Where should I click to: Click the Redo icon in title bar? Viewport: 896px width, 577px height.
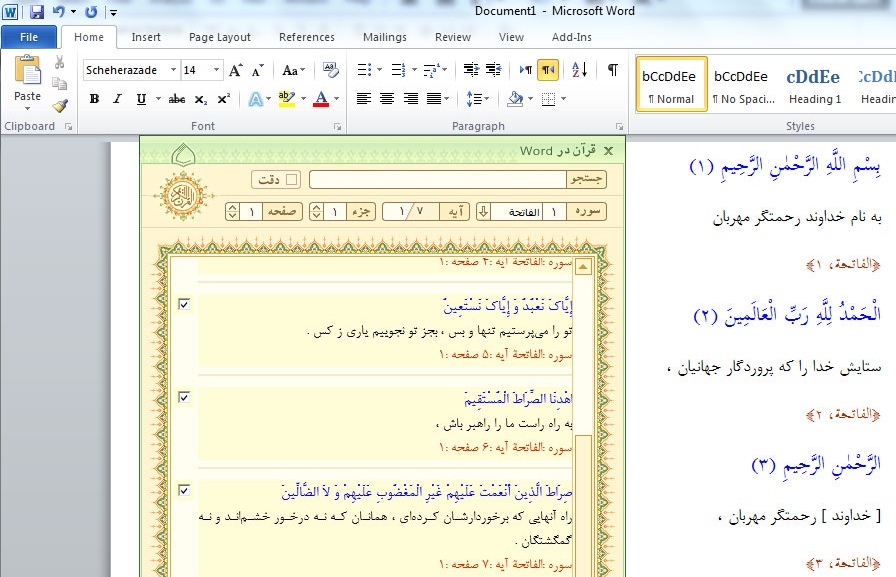click(91, 11)
